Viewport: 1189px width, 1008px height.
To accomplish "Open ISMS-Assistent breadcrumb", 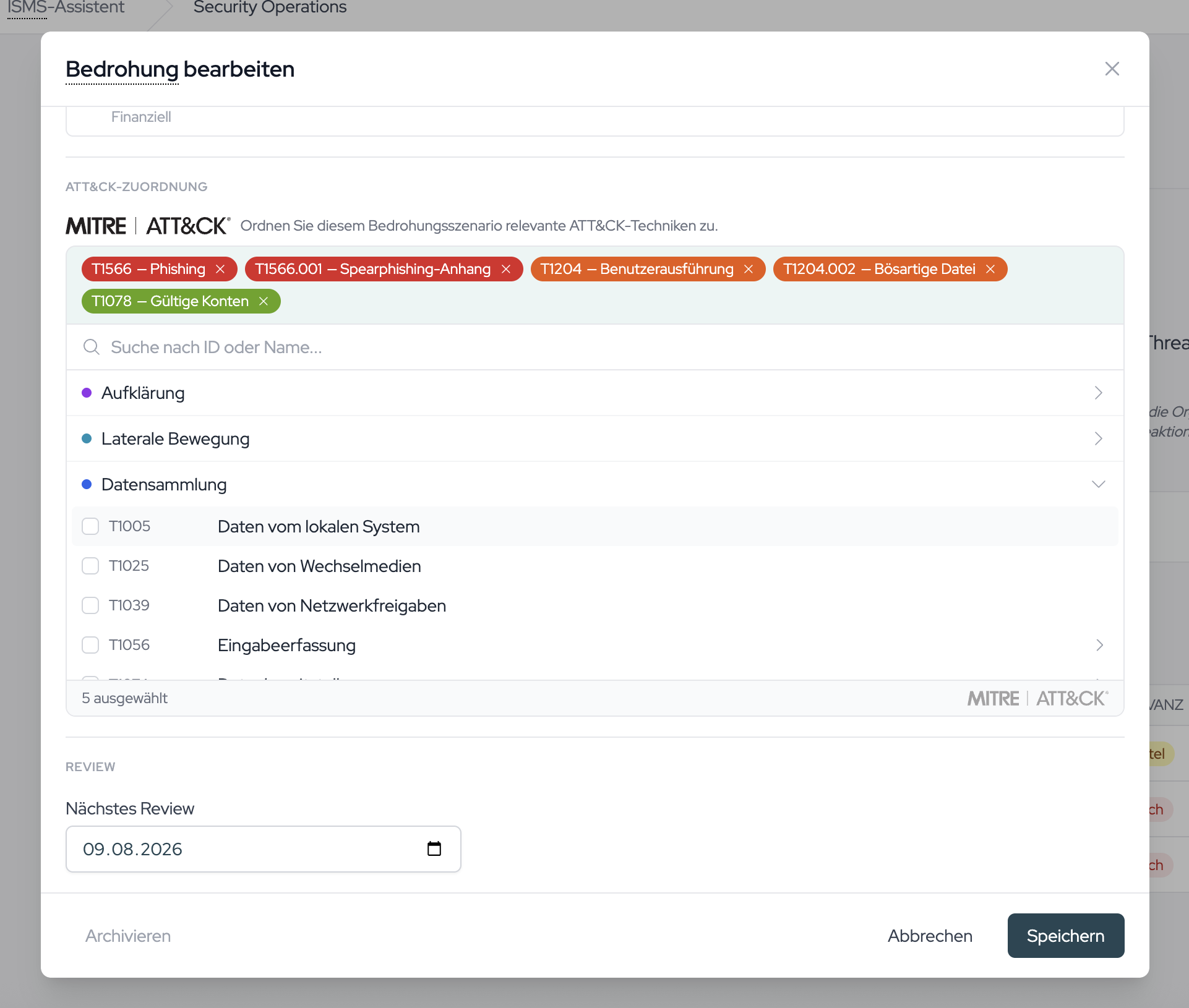I will [x=66, y=7].
